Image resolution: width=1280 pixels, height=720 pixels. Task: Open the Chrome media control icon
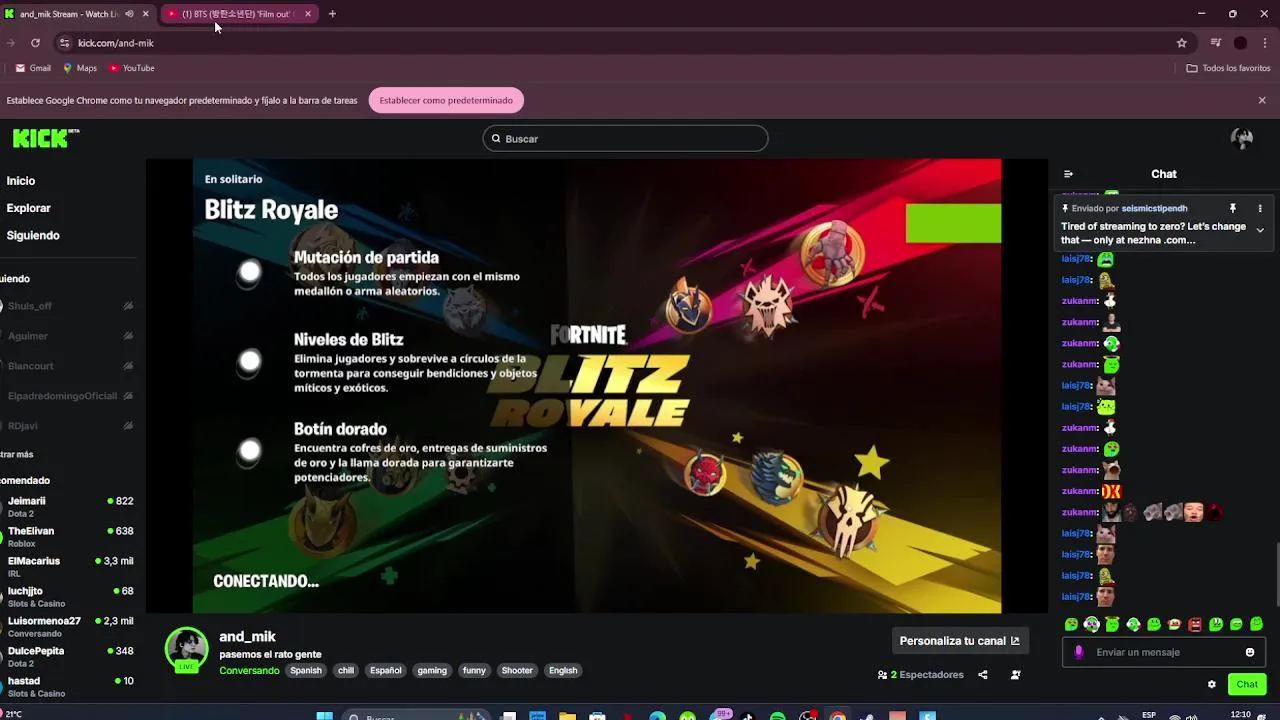tap(1216, 43)
